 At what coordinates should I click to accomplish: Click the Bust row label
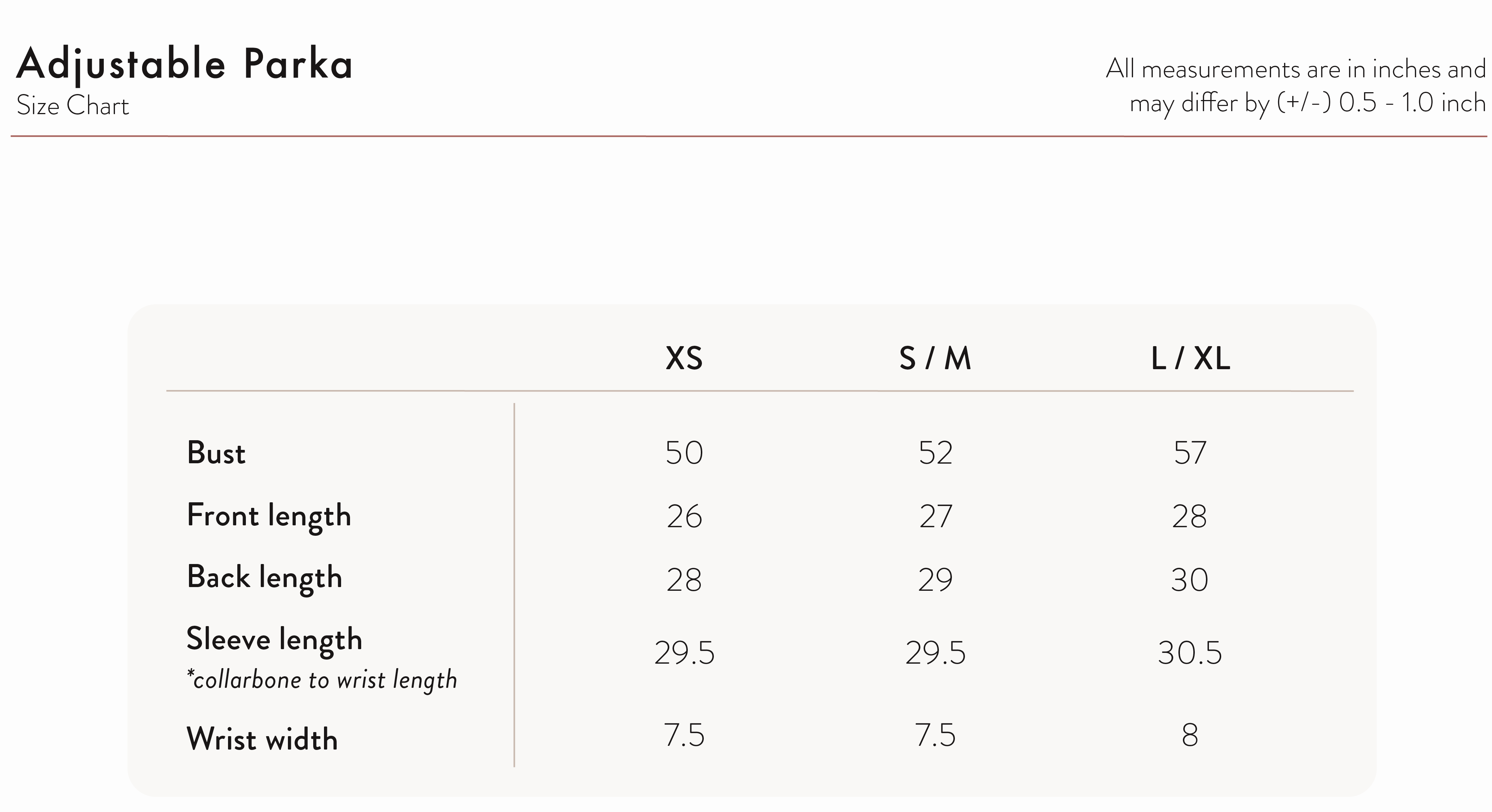(x=216, y=452)
